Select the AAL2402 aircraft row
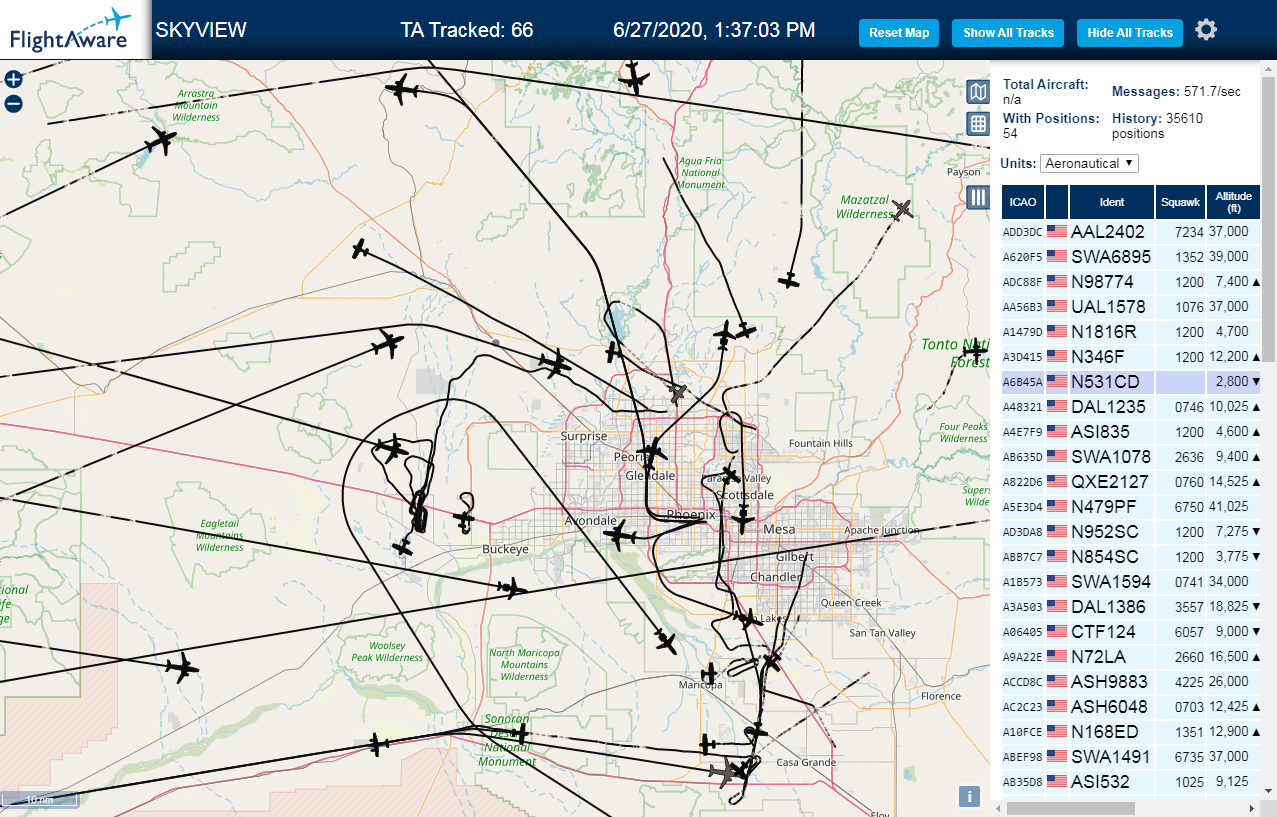The image size is (1277, 817). [1132, 232]
